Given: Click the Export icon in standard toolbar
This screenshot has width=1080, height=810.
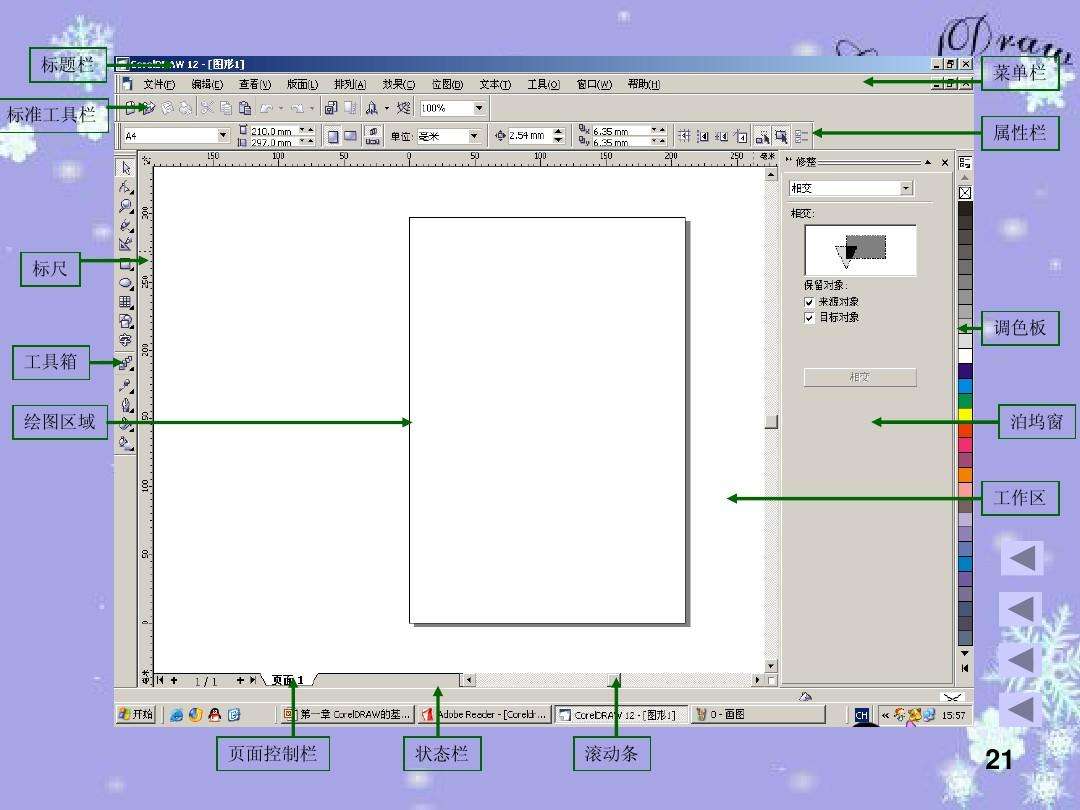Looking at the screenshot, I should click(x=350, y=108).
